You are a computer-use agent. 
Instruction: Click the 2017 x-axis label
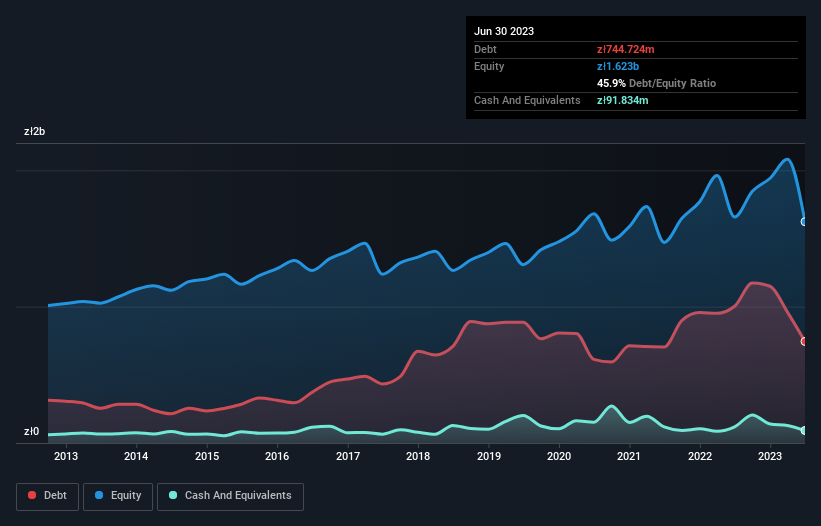(x=348, y=456)
